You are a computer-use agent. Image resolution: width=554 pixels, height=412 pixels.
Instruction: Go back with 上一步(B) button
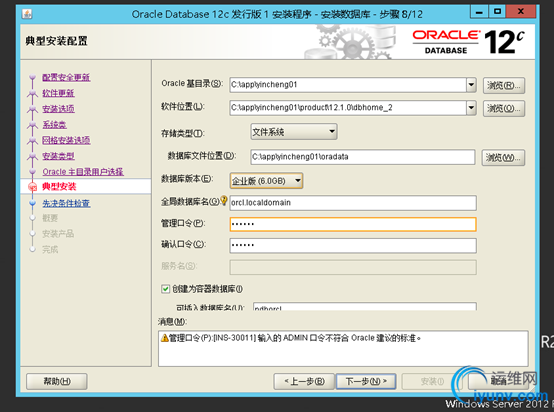pyautogui.click(x=304, y=381)
